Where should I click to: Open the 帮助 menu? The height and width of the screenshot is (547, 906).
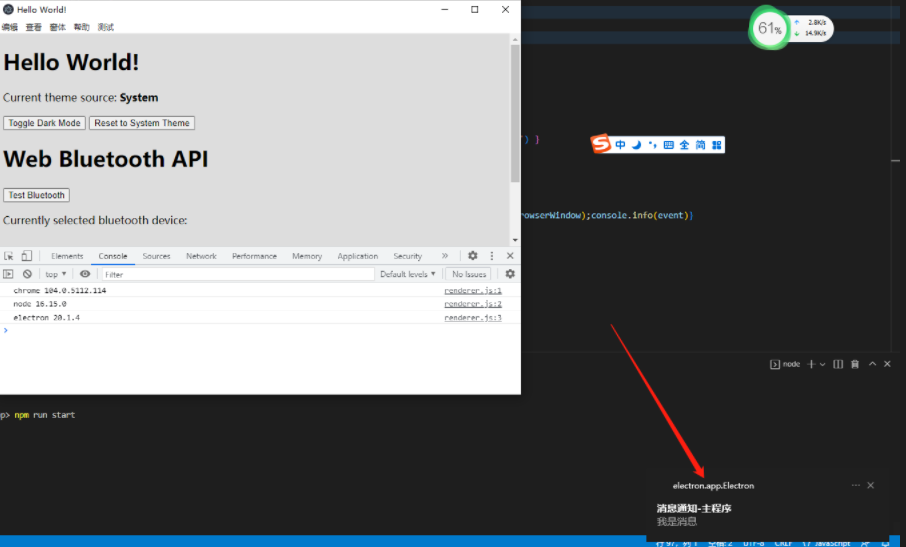(x=81, y=27)
